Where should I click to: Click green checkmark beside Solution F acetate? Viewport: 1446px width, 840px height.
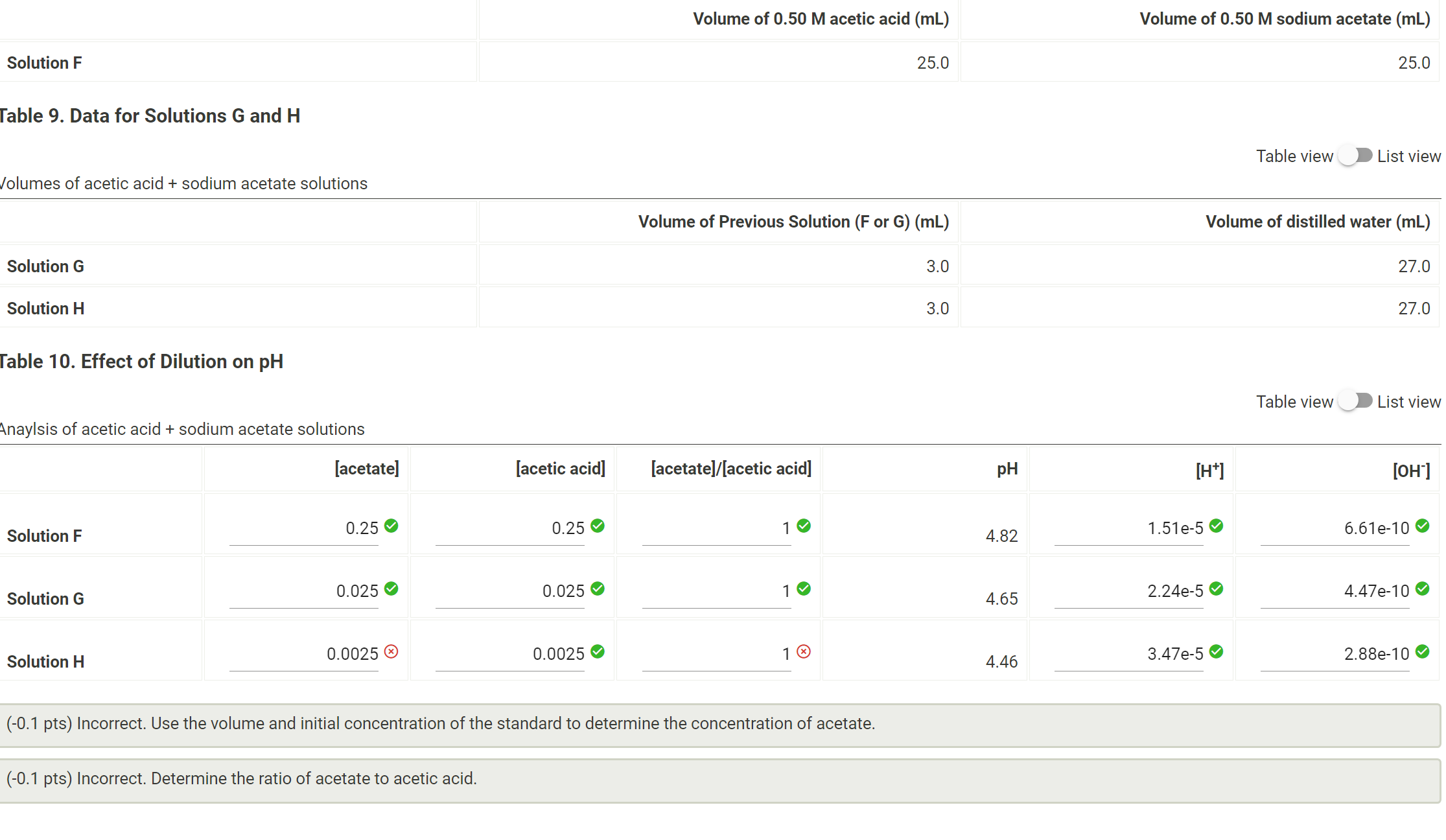point(391,526)
